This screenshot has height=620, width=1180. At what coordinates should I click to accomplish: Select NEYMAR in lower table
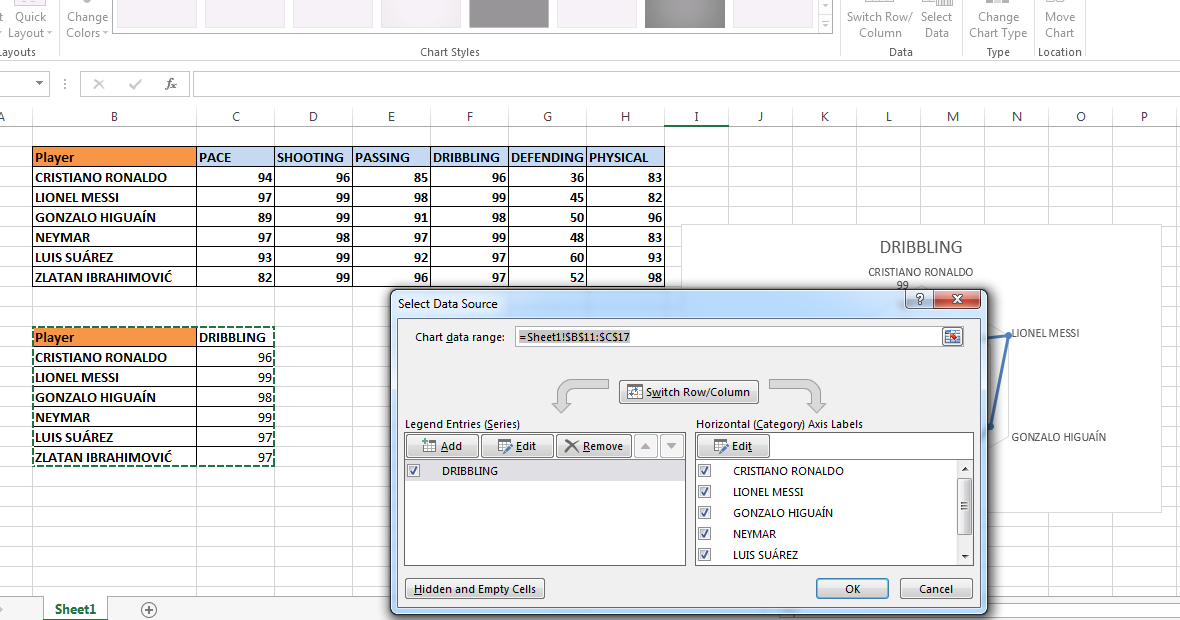[114, 417]
